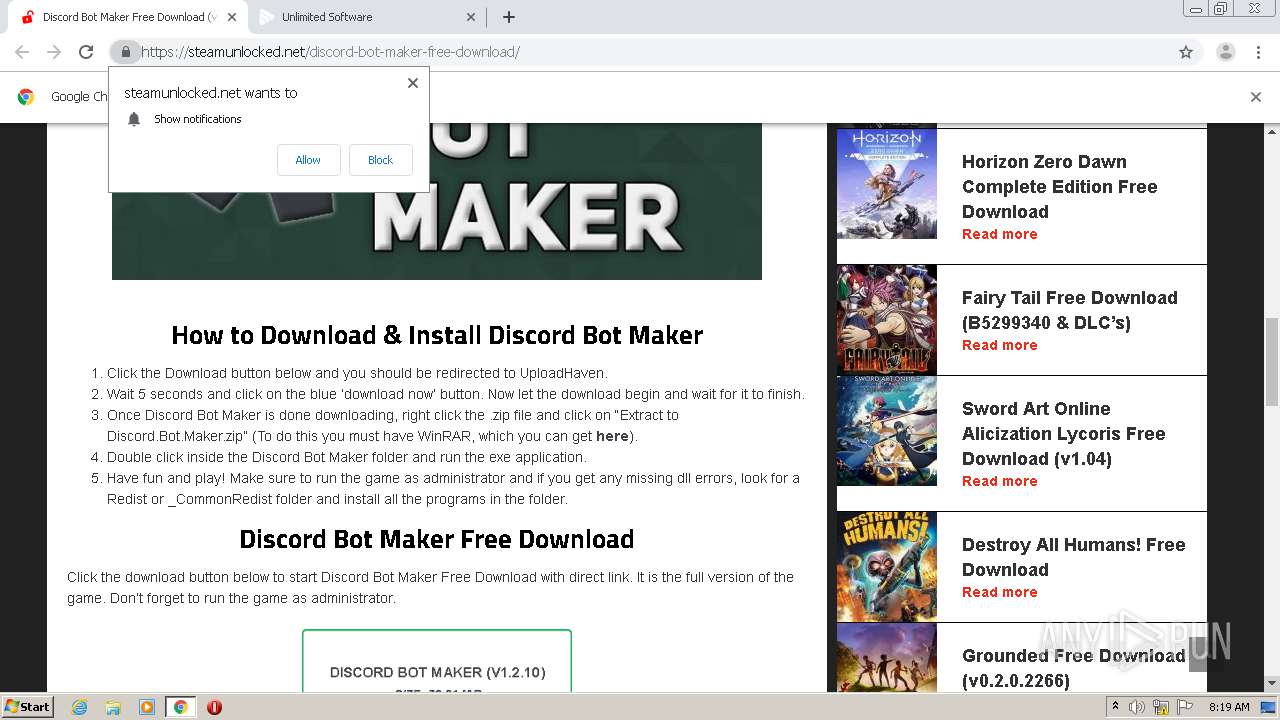Click the red Opera icon in the taskbar
The height and width of the screenshot is (720, 1280).
coord(214,707)
